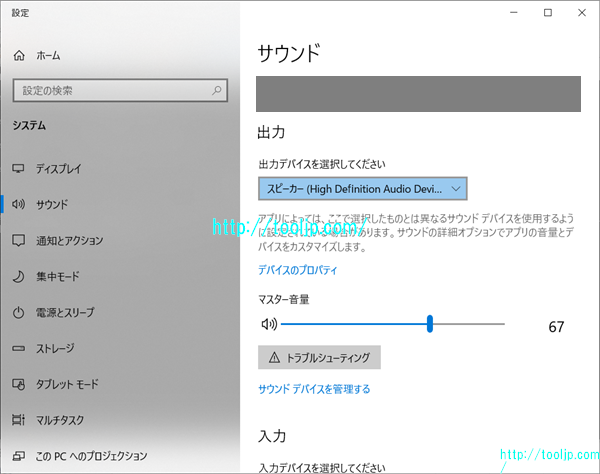Click the マスター音量 label
This screenshot has height=474, width=600.
[x=284, y=299]
